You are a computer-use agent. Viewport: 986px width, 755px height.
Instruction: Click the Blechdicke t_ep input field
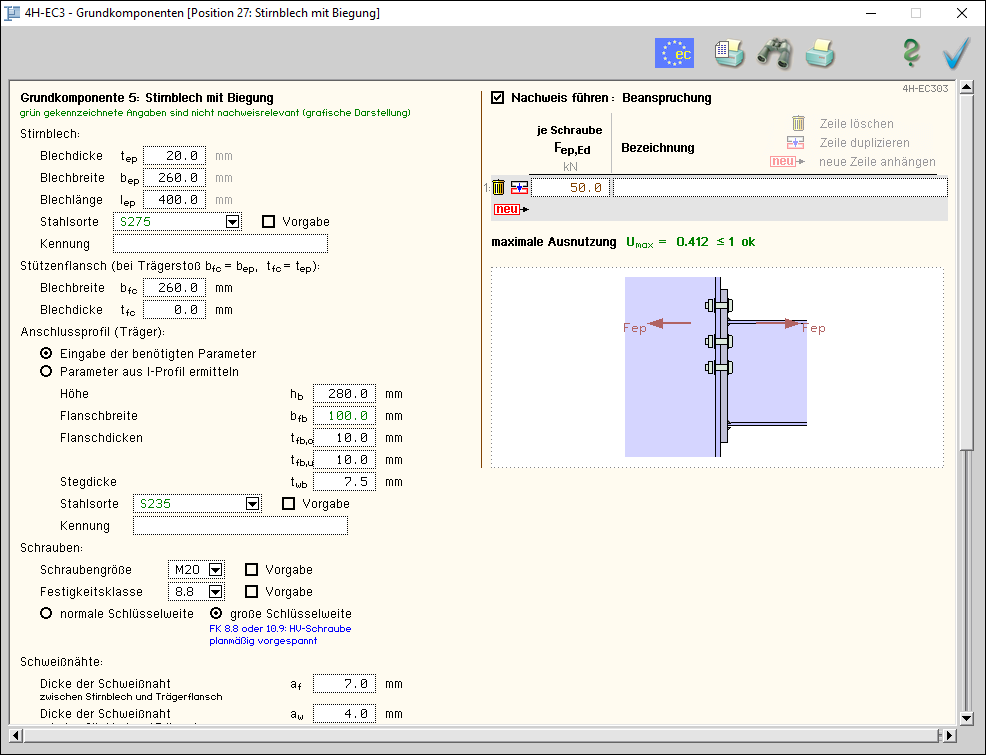[174, 156]
